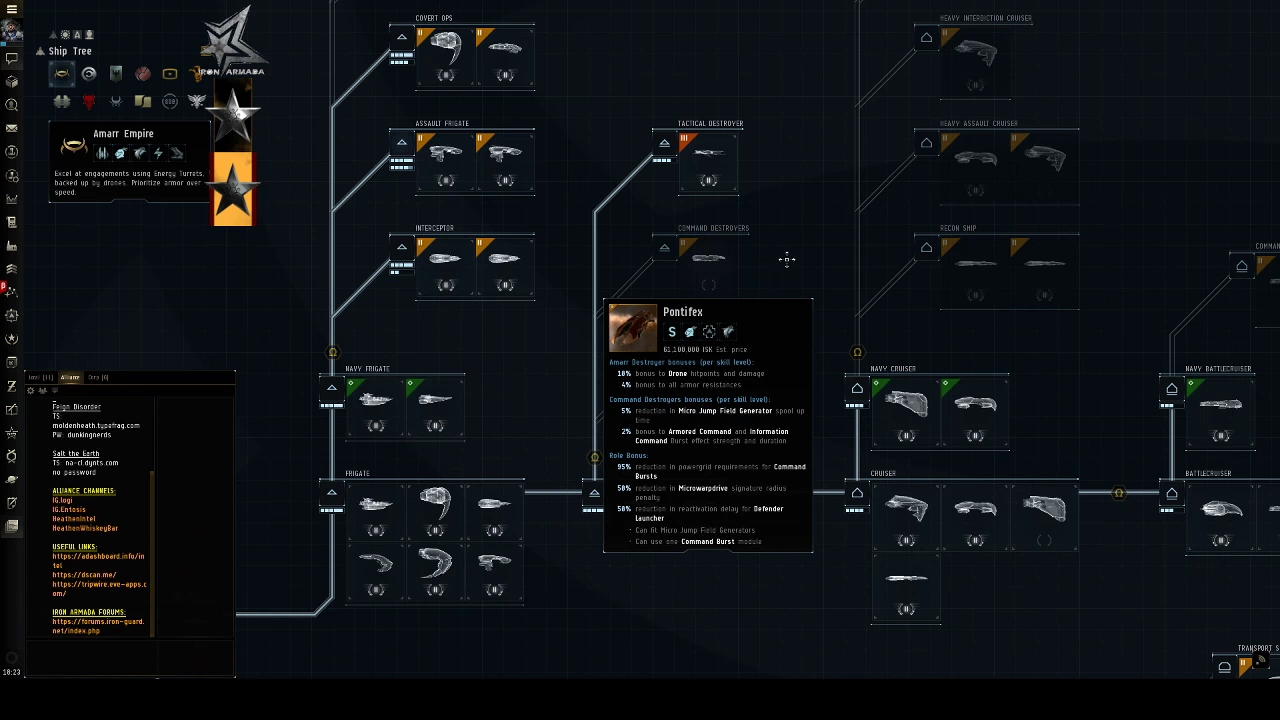Open the Neocom hamburger menu
The image size is (1280, 720).
pos(11,9)
